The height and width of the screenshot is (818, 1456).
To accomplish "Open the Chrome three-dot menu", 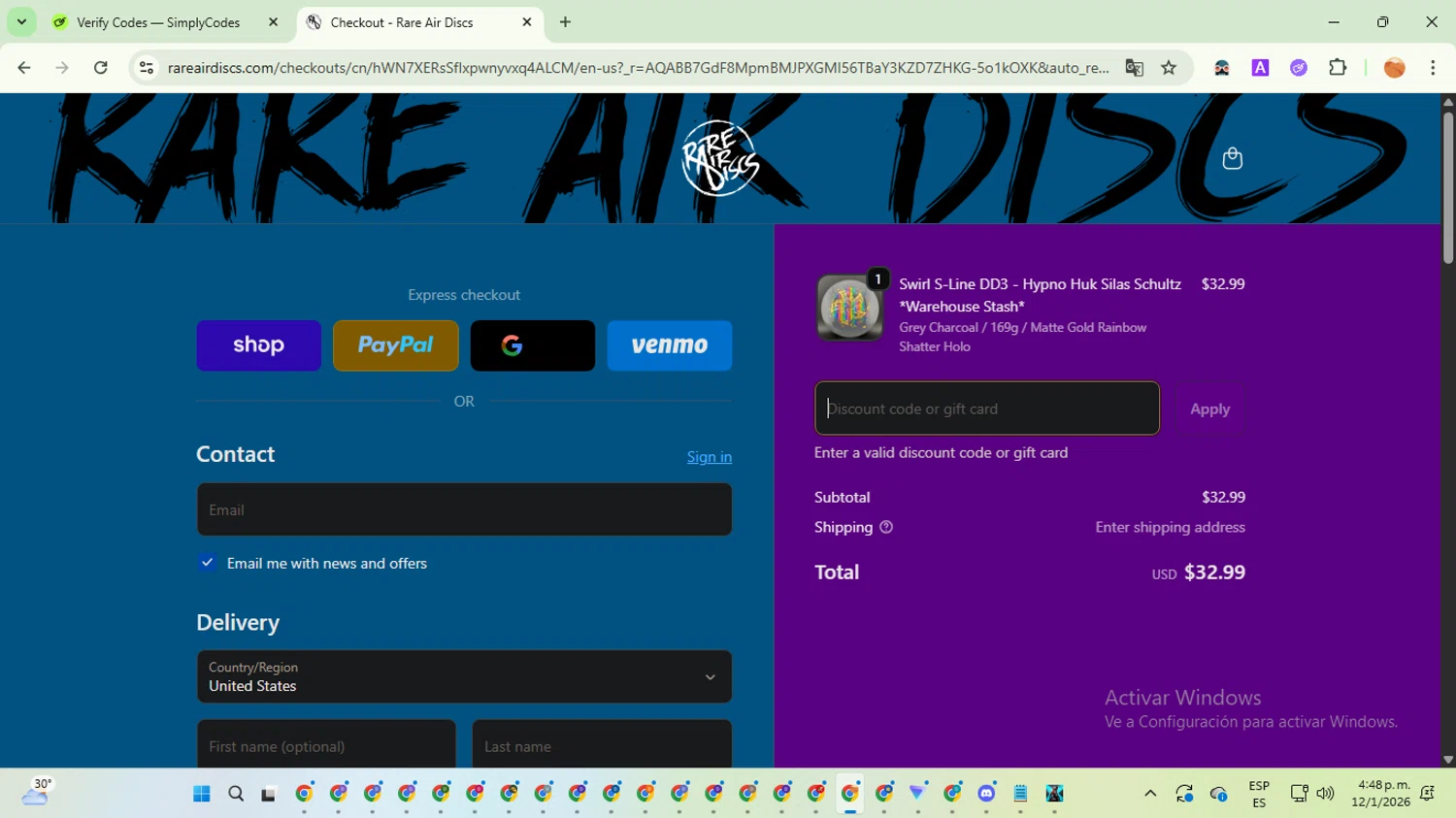I will pos(1433,68).
